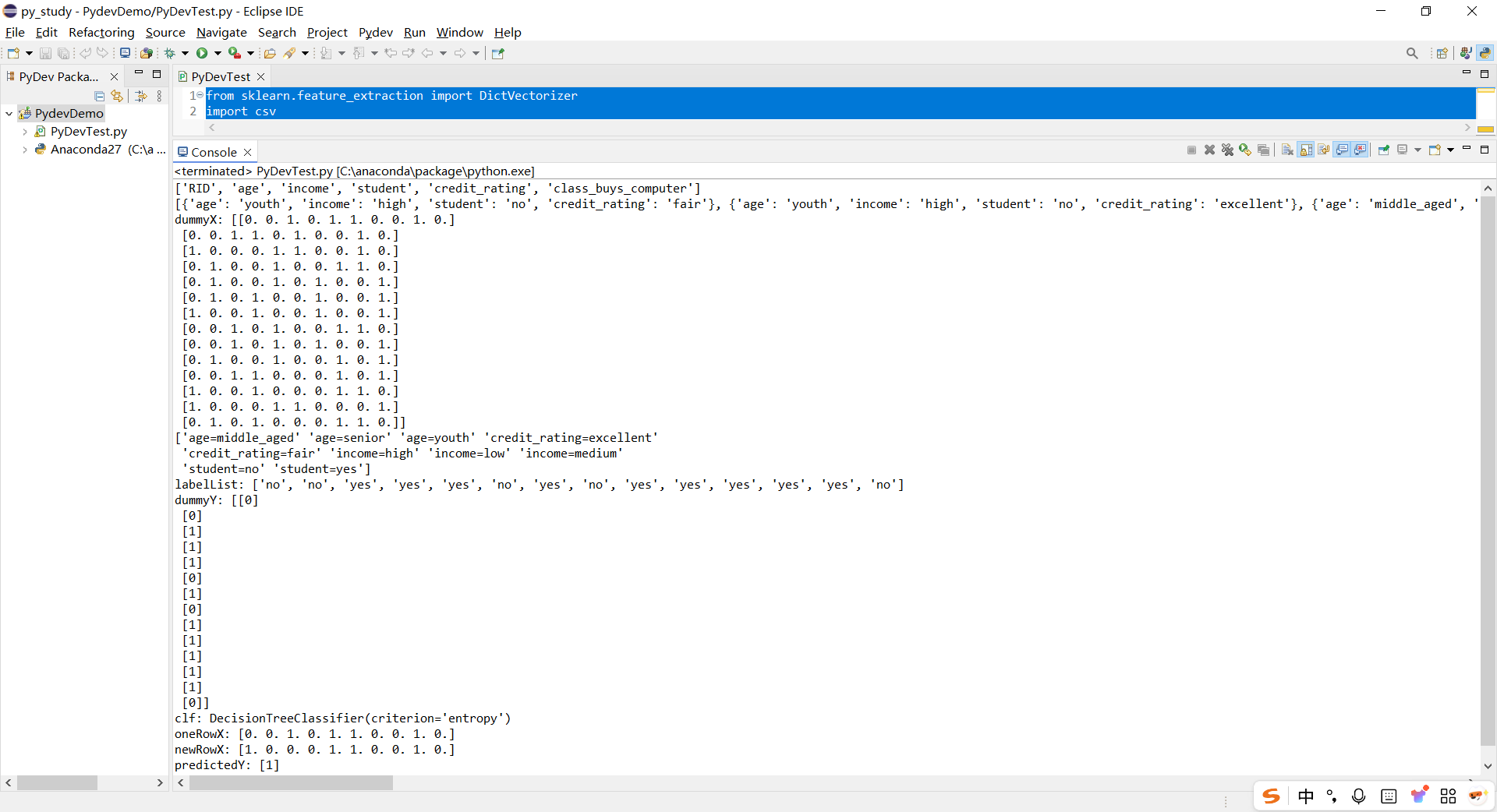Toggle Show Console on standard error change
The image size is (1497, 812).
1360,150
